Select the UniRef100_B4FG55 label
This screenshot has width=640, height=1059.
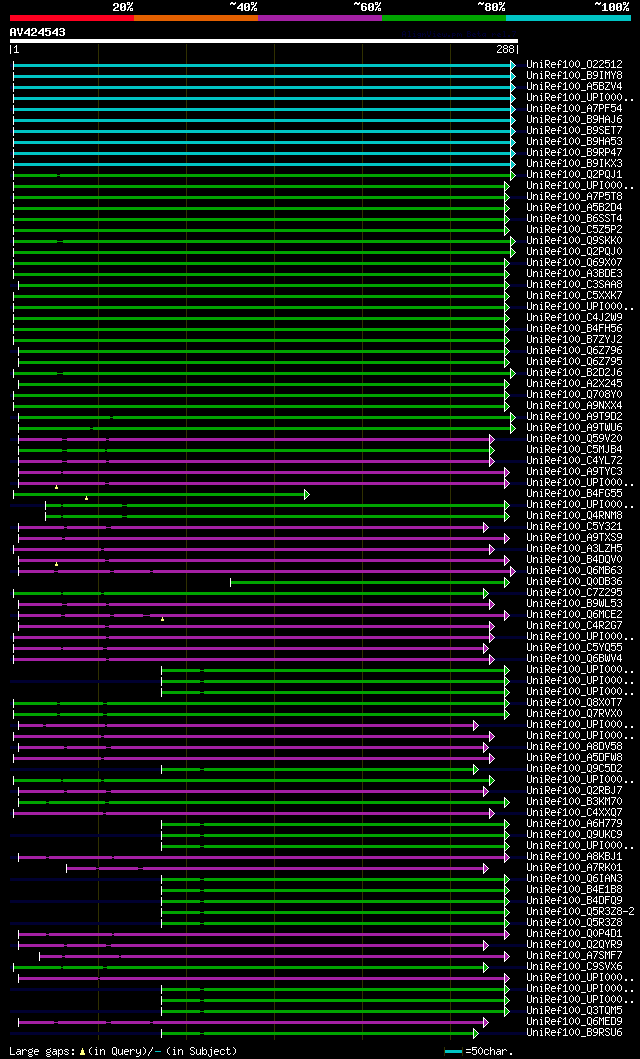coord(575,494)
